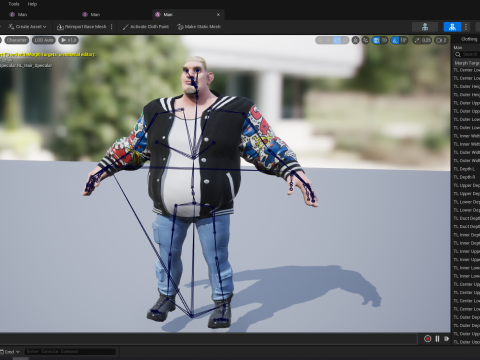The width and height of the screenshot is (480, 360).
Task: Focus the Enter Console Command field
Action: [70, 351]
